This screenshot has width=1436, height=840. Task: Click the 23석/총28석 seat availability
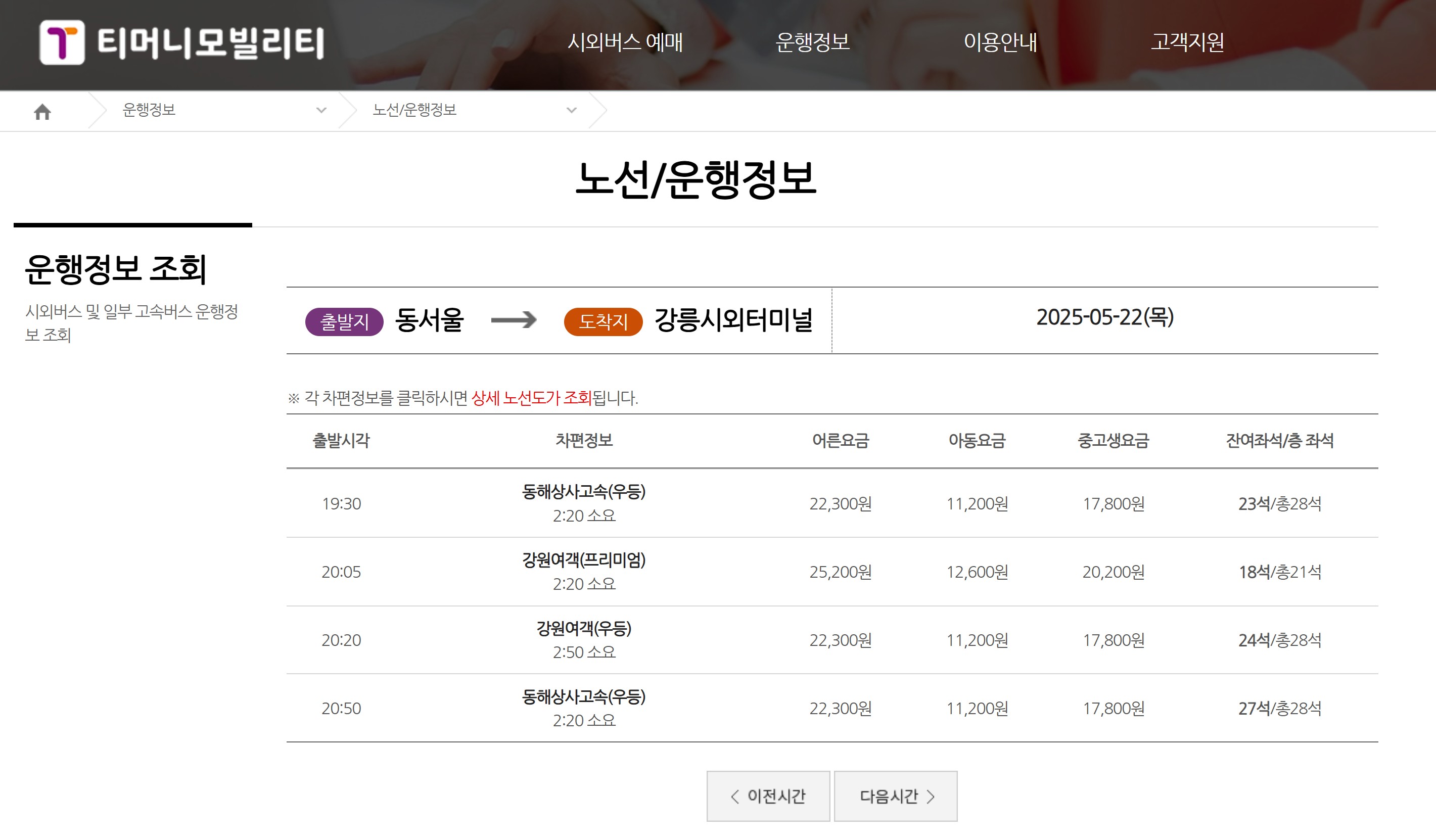(1279, 504)
